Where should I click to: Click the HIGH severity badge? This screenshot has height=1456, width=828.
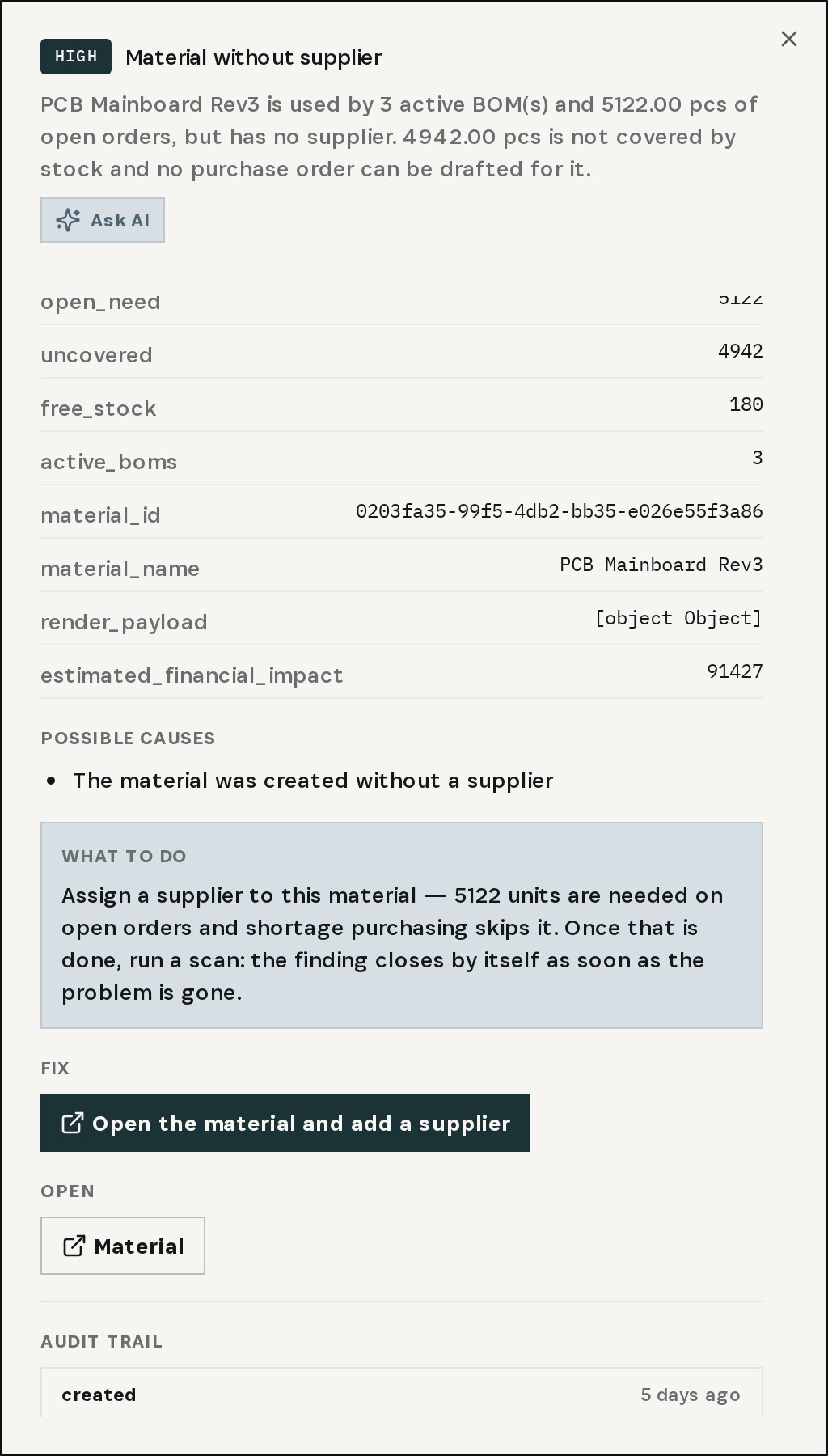tap(76, 57)
